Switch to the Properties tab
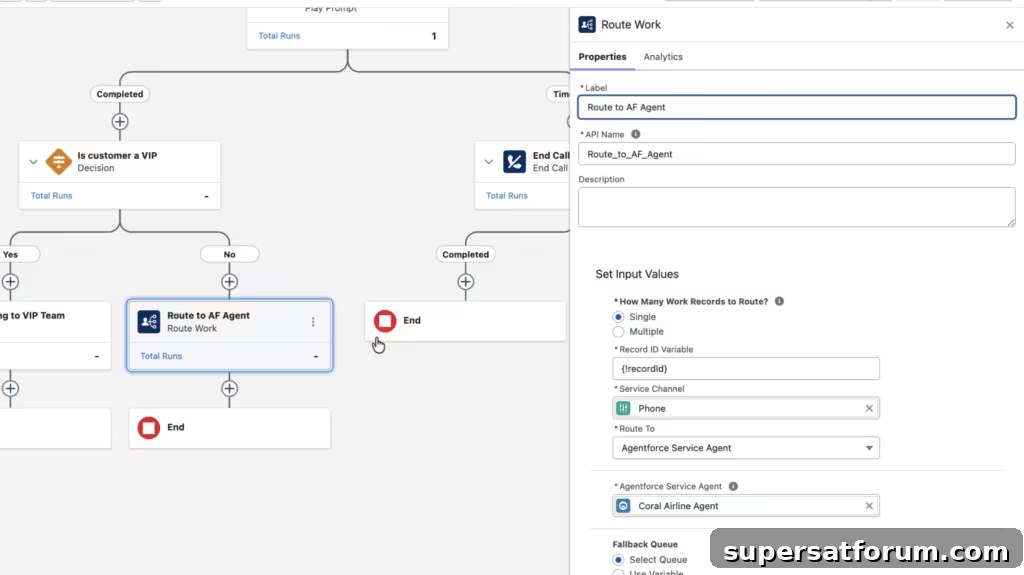This screenshot has width=1024, height=575. (602, 57)
